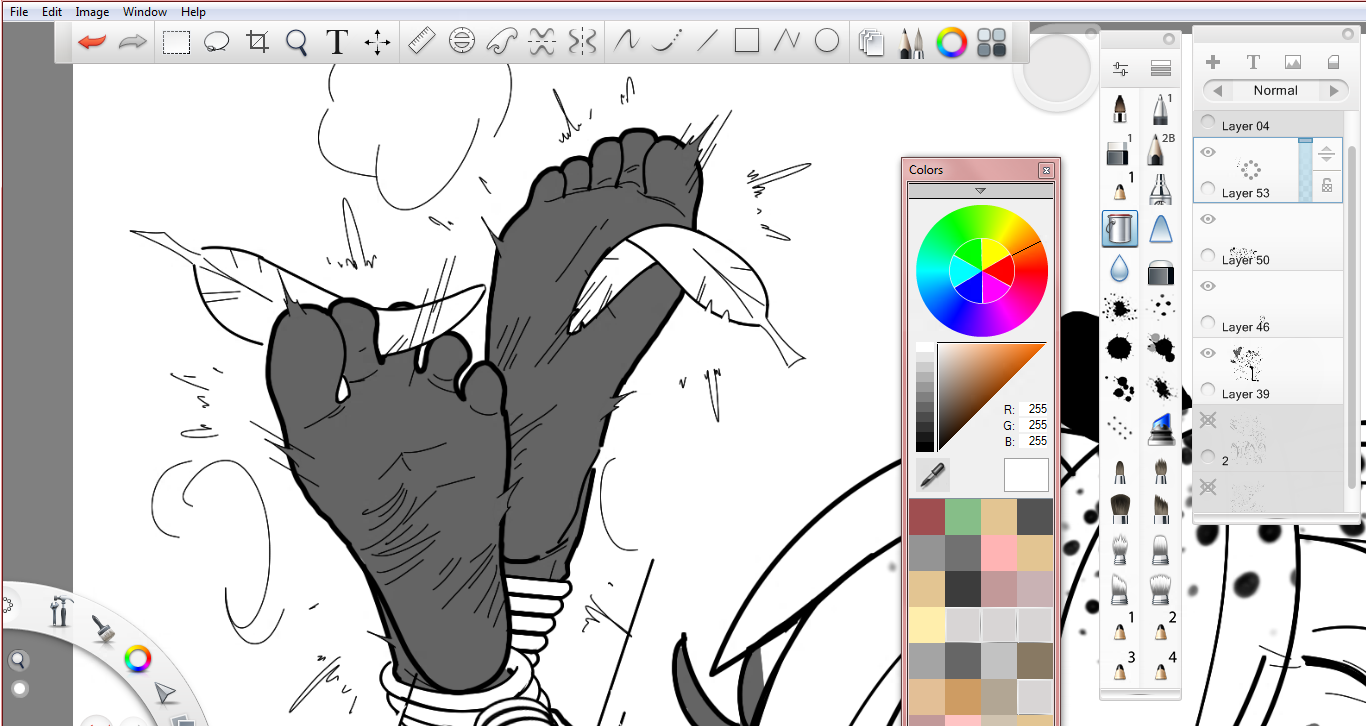Viewport: 1366px width, 726px height.
Task: Add a text layer in Layer Editor
Action: click(1253, 62)
